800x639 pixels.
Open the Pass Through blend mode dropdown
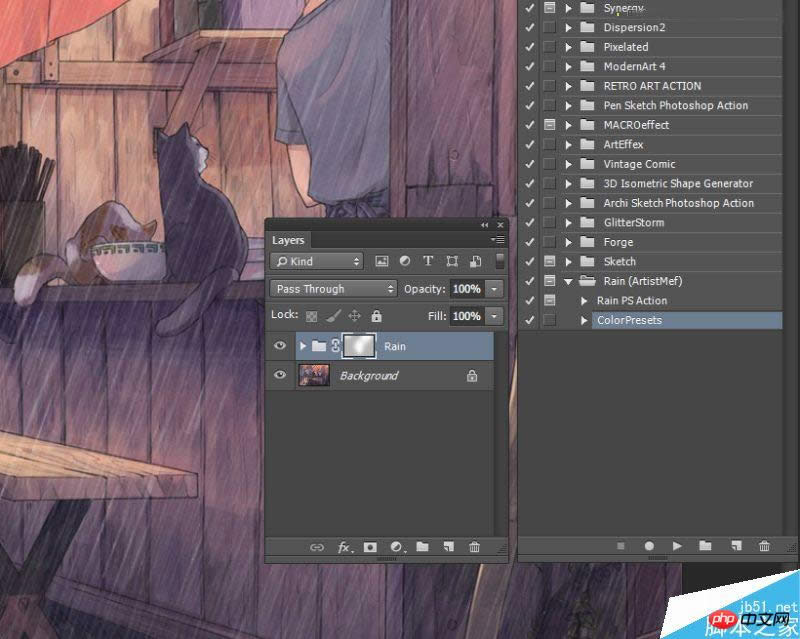click(334, 289)
